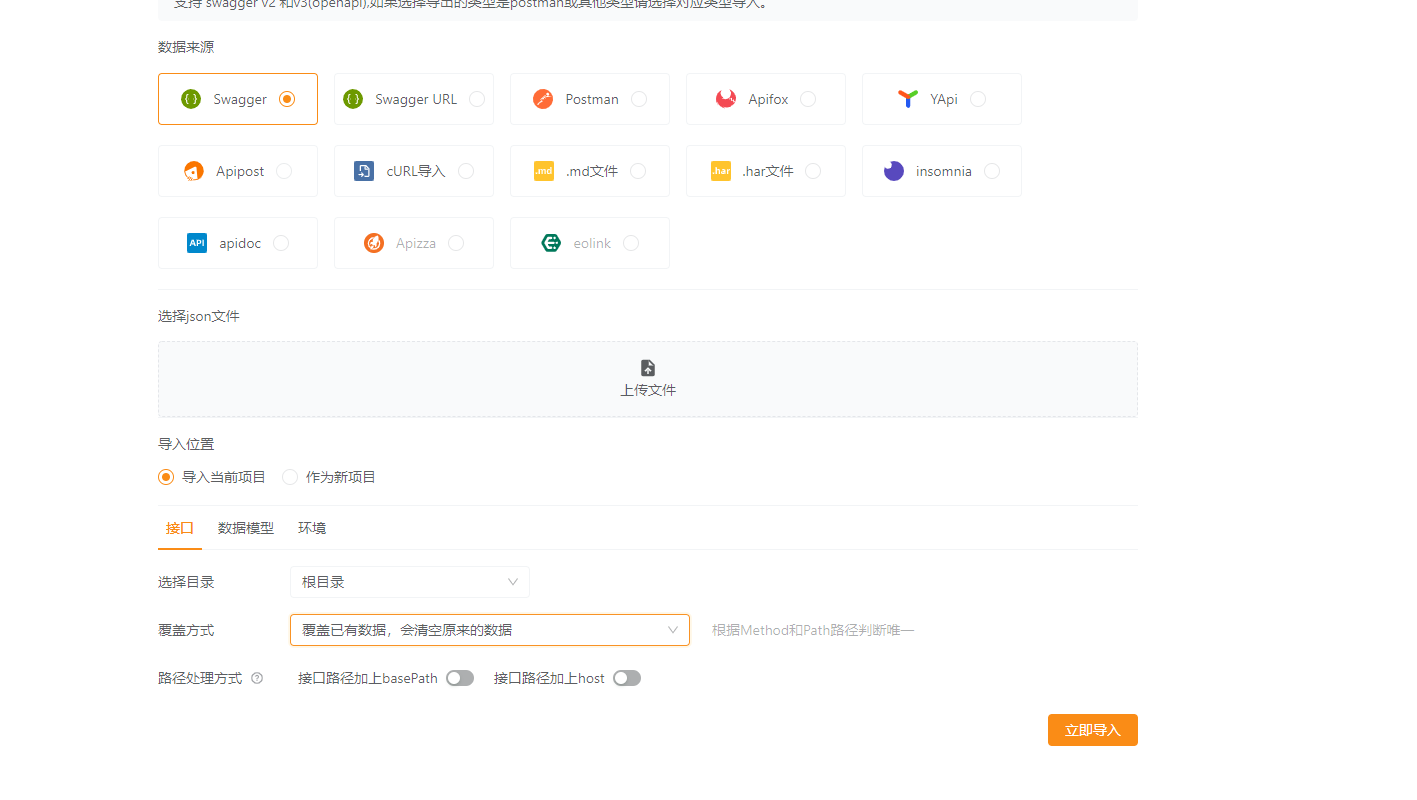
Task: Switch to the 数据模型 tab
Action: pos(245,527)
